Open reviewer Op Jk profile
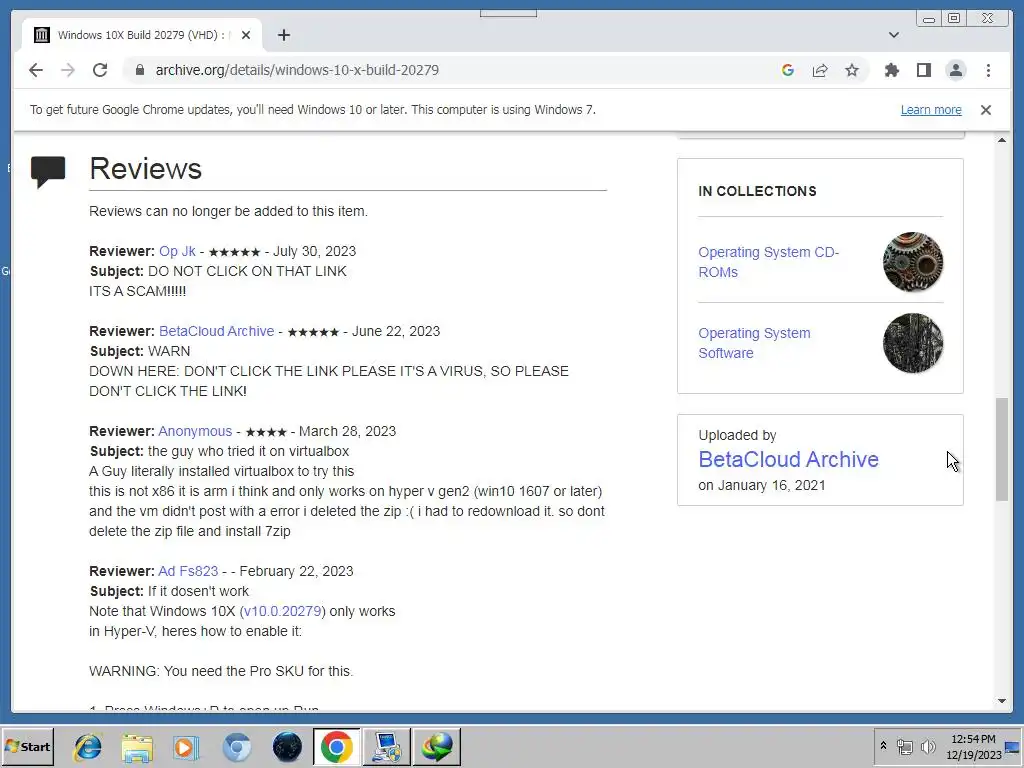 (177, 251)
